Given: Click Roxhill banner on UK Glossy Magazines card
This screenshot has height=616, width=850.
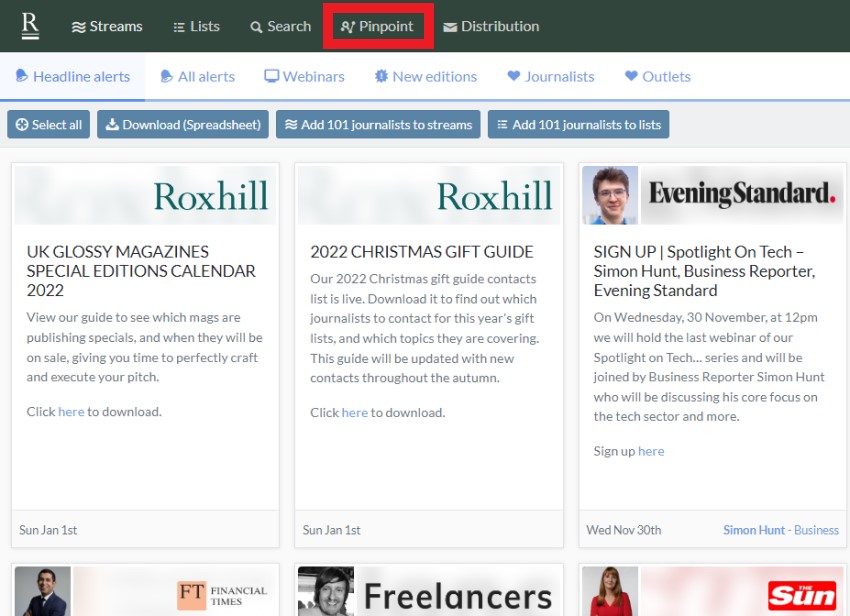Looking at the screenshot, I should click(x=145, y=195).
